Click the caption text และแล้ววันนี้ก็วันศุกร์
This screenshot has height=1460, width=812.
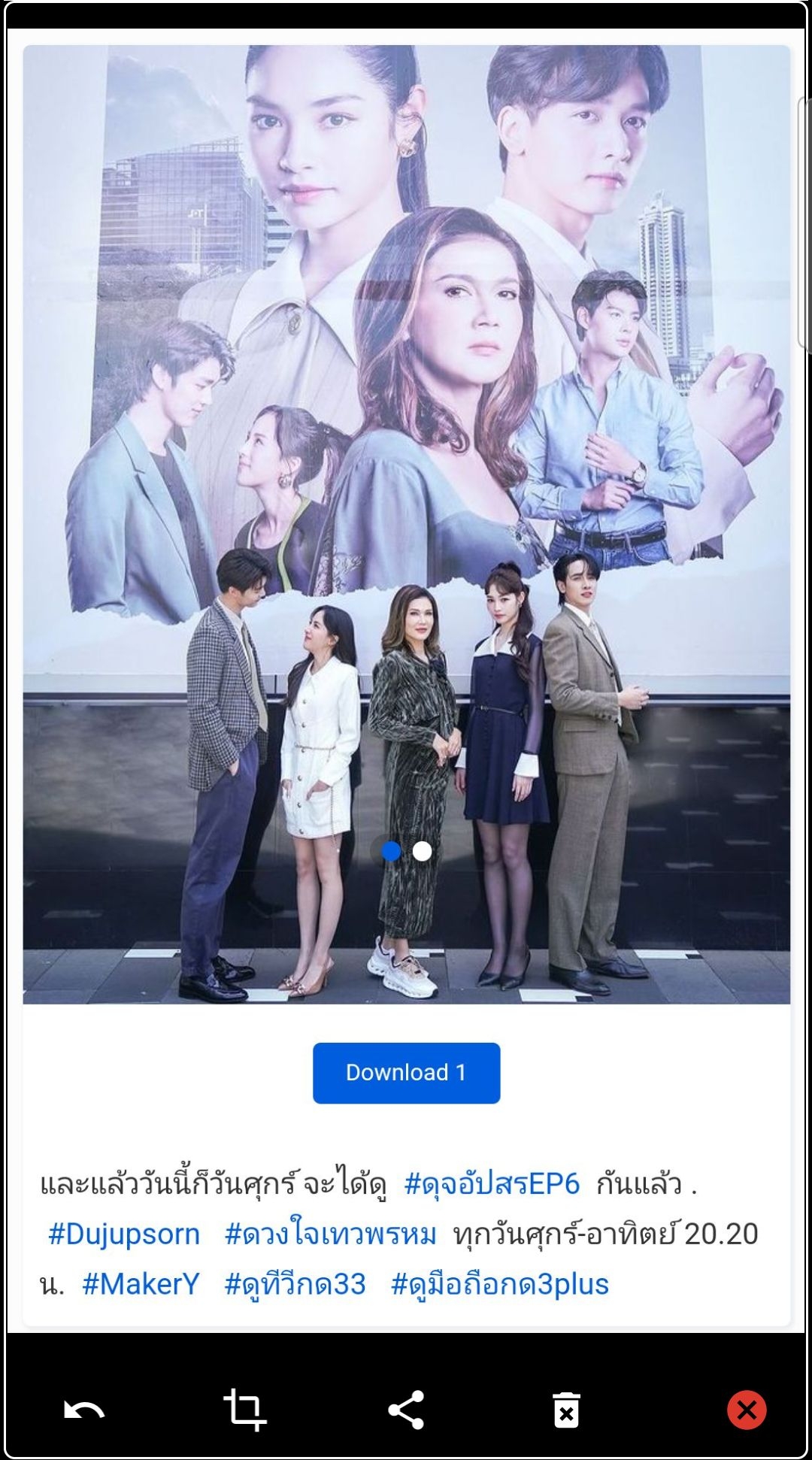tap(168, 1184)
